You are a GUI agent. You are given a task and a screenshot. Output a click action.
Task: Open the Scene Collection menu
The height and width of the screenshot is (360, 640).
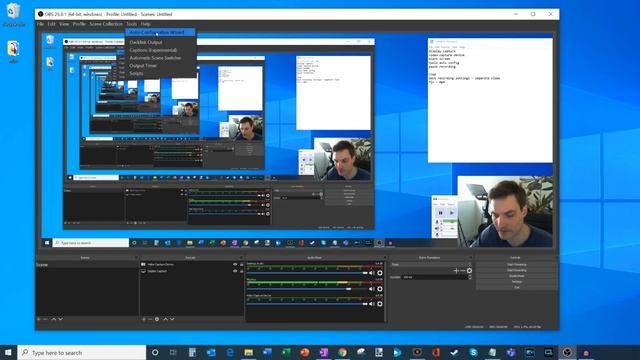(x=106, y=24)
